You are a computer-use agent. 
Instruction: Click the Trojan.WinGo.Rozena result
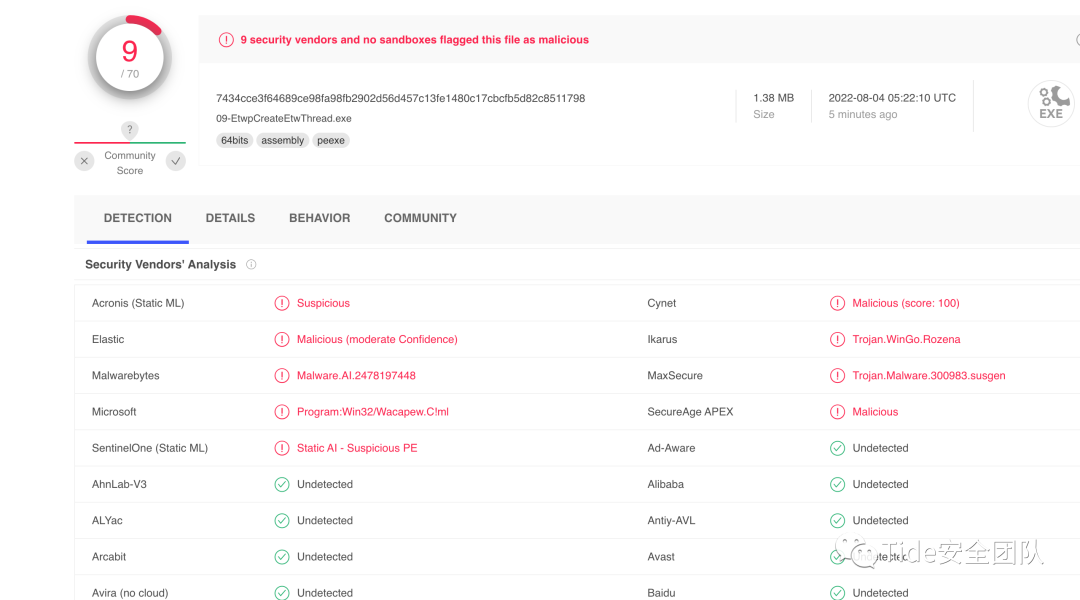click(x=906, y=340)
